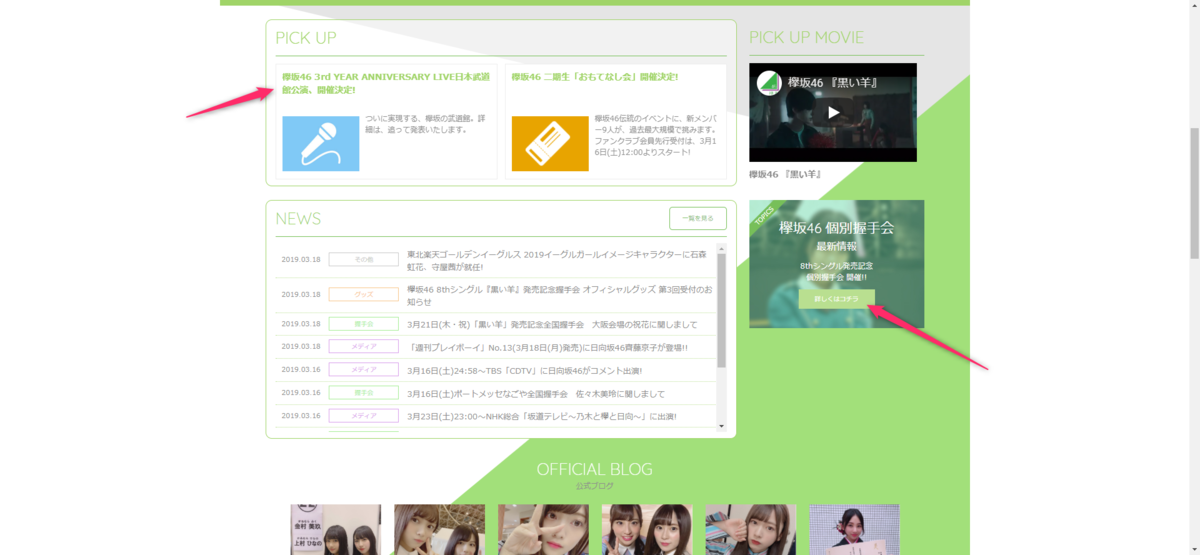This screenshot has height=555, width=1200.
Task: Open the 8thシングル オフィシャルグッズ第3回受付 news
Action: tap(559, 295)
